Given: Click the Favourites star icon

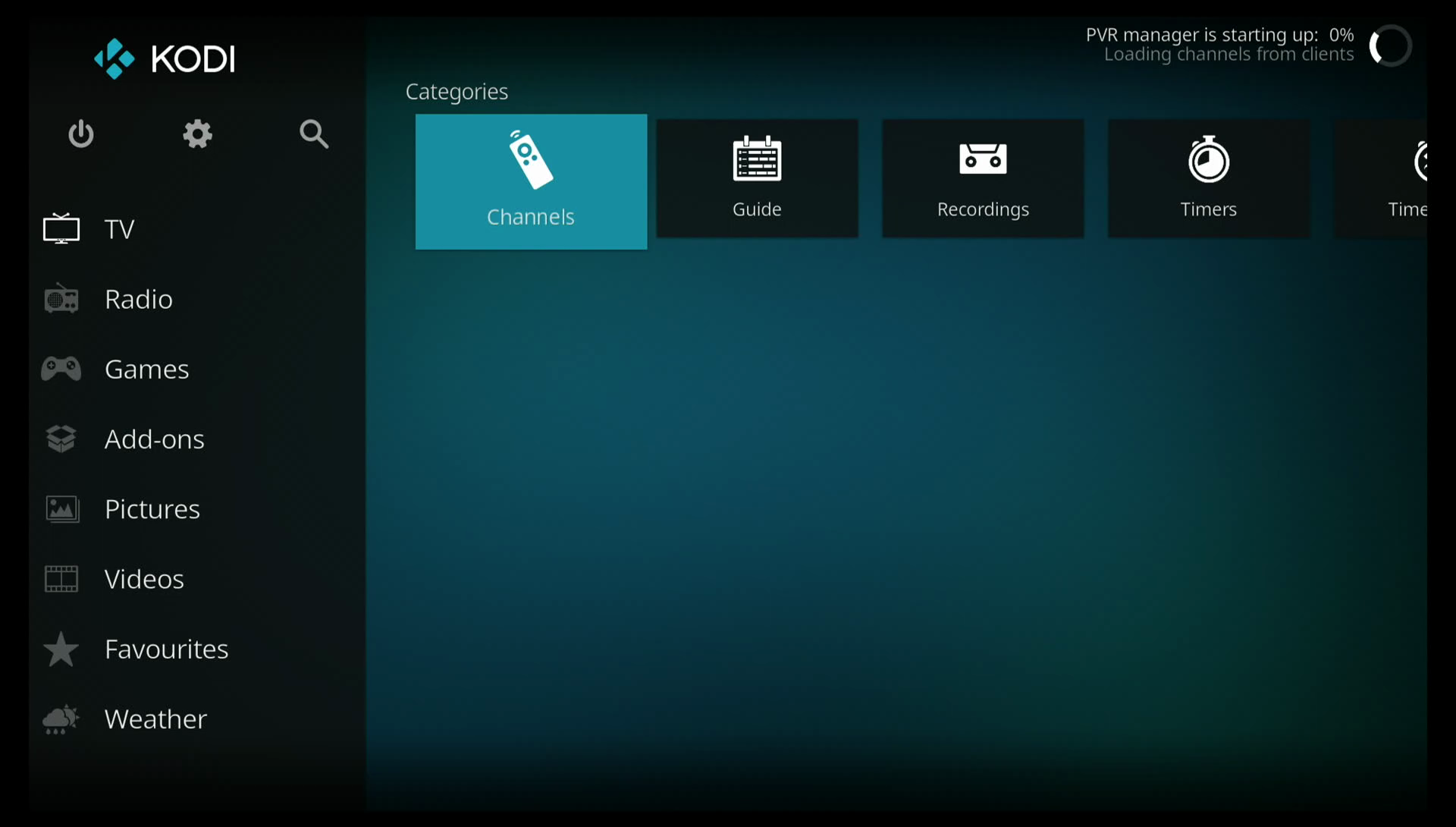Looking at the screenshot, I should pyautogui.click(x=61, y=649).
